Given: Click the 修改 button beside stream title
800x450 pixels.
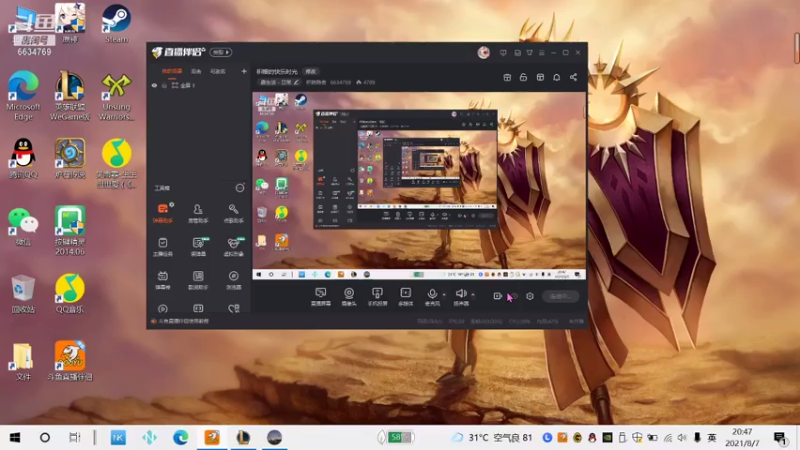Looking at the screenshot, I should click(x=311, y=71).
